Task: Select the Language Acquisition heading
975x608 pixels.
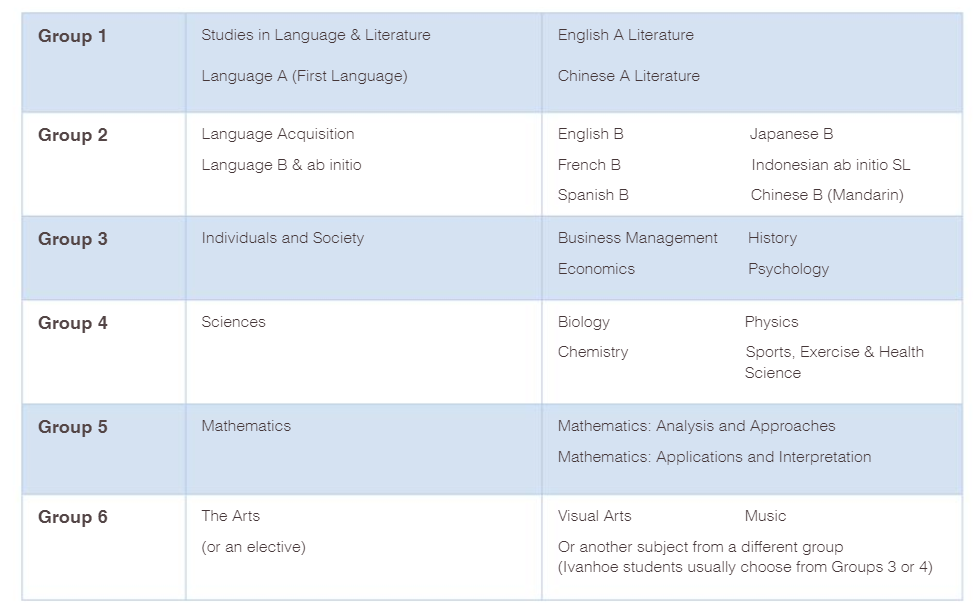Action: (277, 134)
